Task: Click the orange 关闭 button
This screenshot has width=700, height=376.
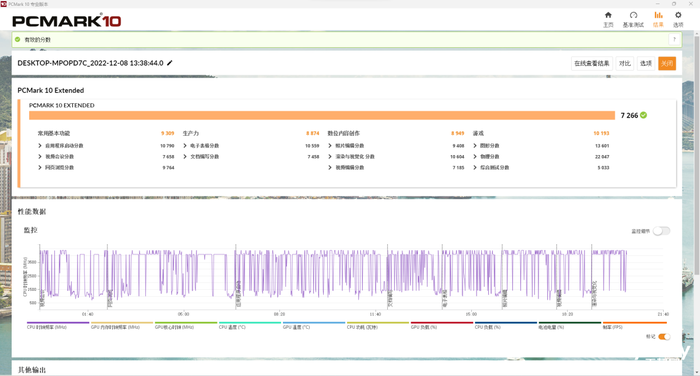Action: [667, 63]
